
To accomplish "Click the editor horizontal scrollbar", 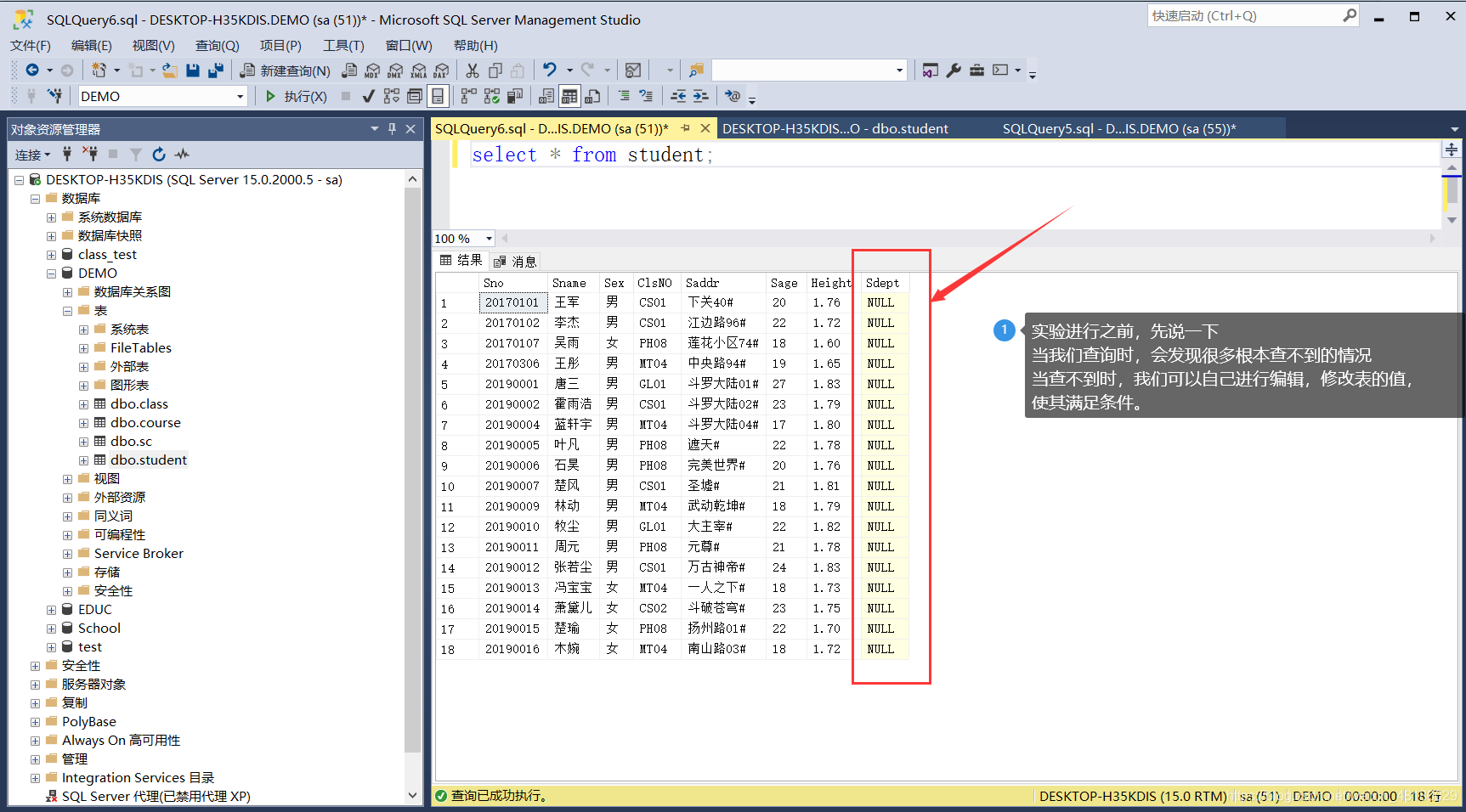I will click(x=969, y=239).
